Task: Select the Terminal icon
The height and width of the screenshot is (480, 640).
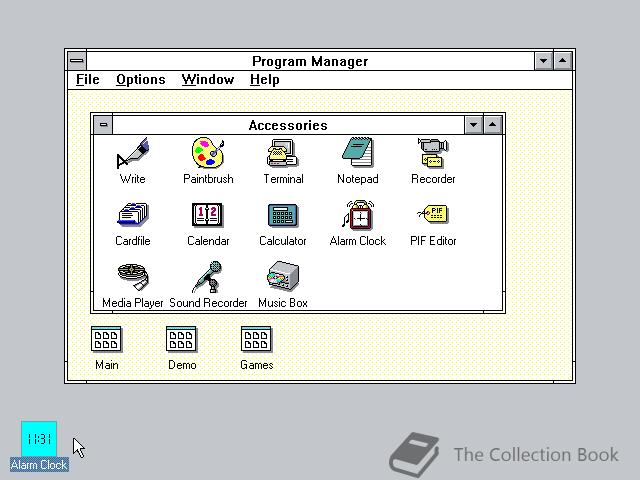Action: coord(283,153)
